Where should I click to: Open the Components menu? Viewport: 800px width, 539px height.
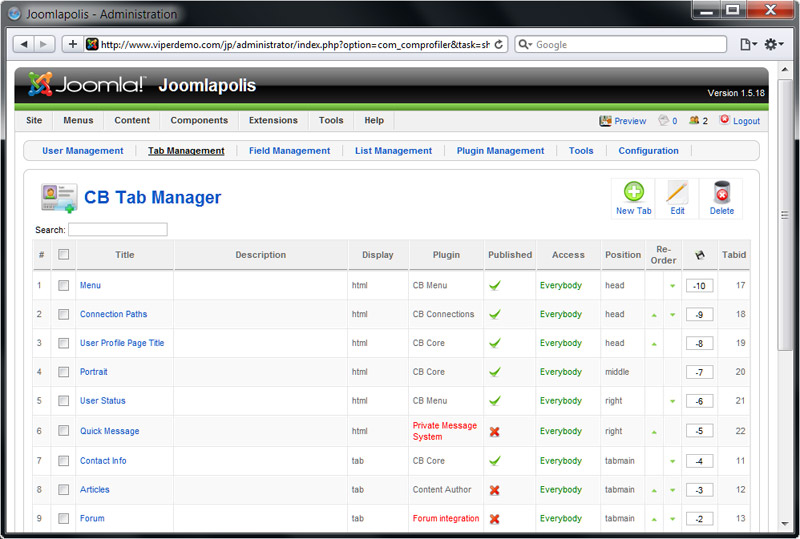click(199, 120)
